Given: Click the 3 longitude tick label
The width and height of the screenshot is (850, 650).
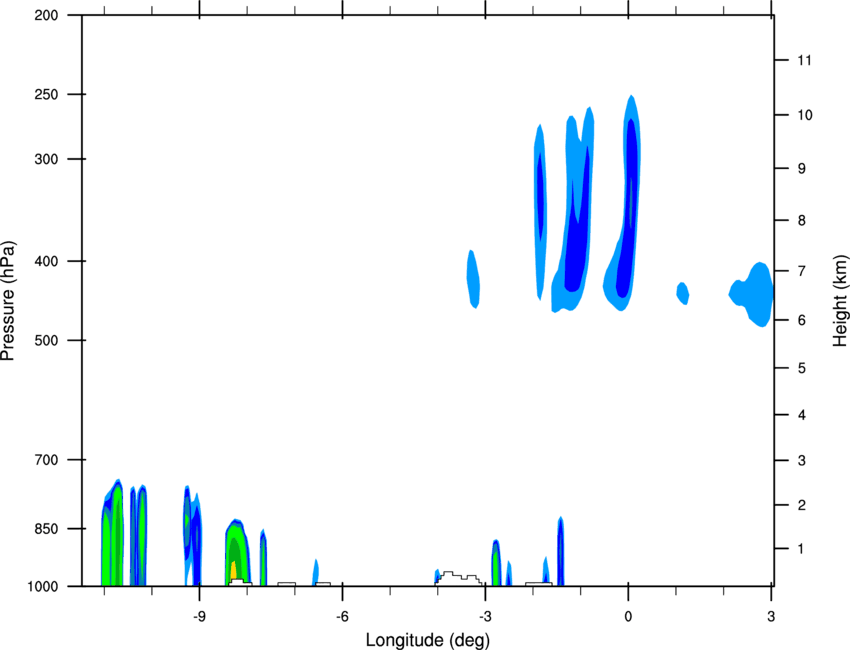Looking at the screenshot, I should pyautogui.click(x=771, y=616).
